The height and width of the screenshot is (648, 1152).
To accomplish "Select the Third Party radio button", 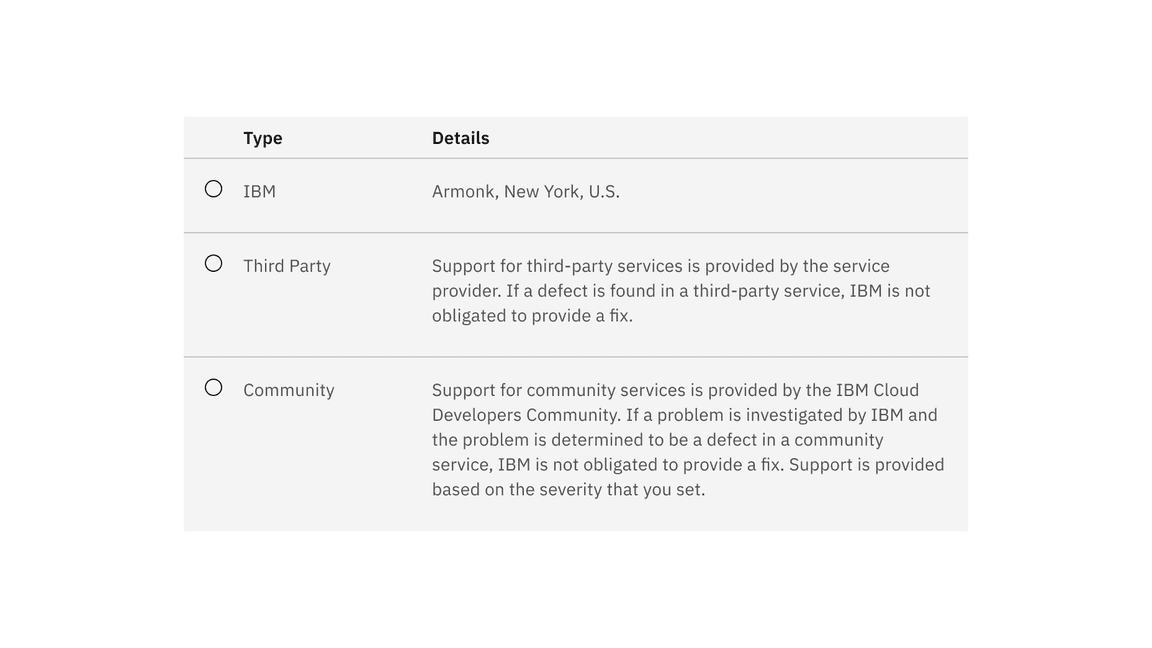I will (x=213, y=263).
